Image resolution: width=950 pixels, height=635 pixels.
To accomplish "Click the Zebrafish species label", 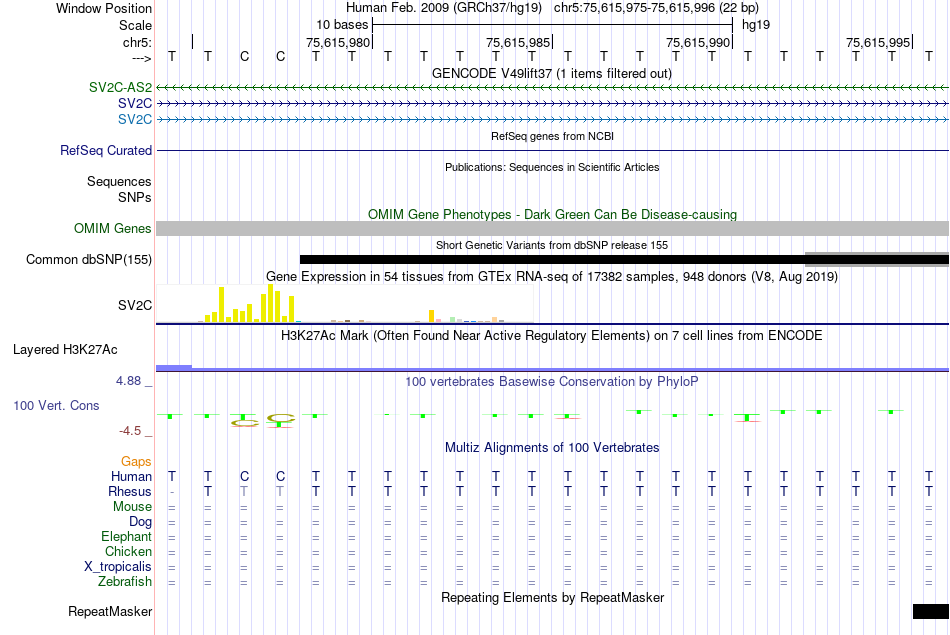I will tap(125, 582).
